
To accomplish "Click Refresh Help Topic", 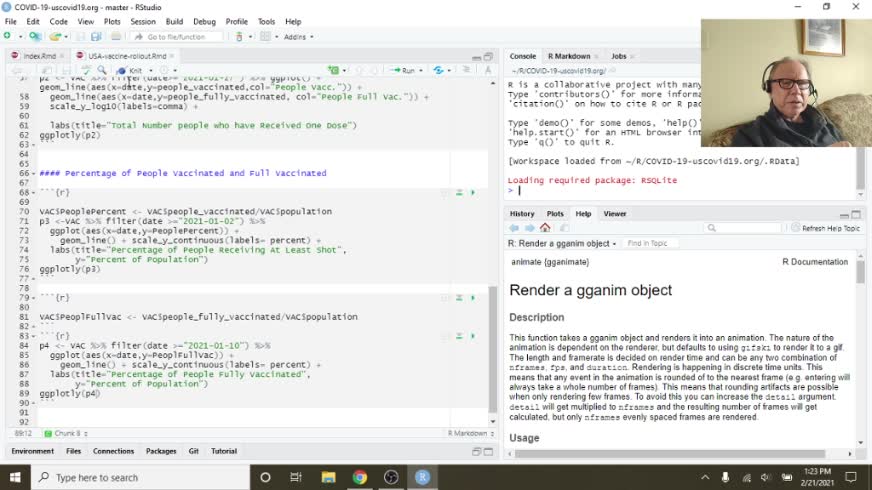I will [x=826, y=228].
